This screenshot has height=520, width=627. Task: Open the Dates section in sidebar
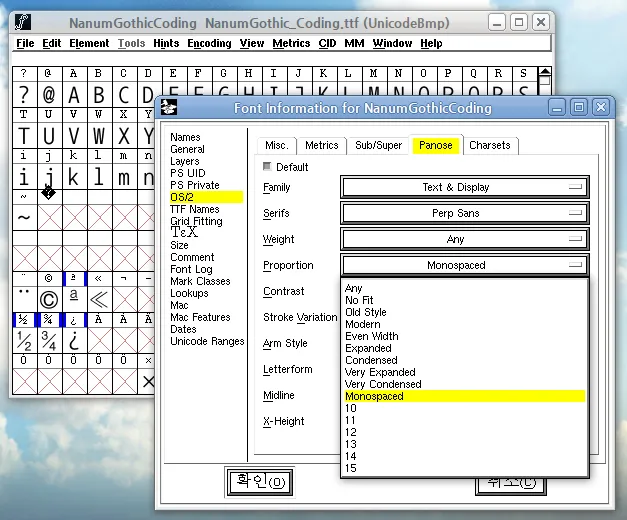183,329
